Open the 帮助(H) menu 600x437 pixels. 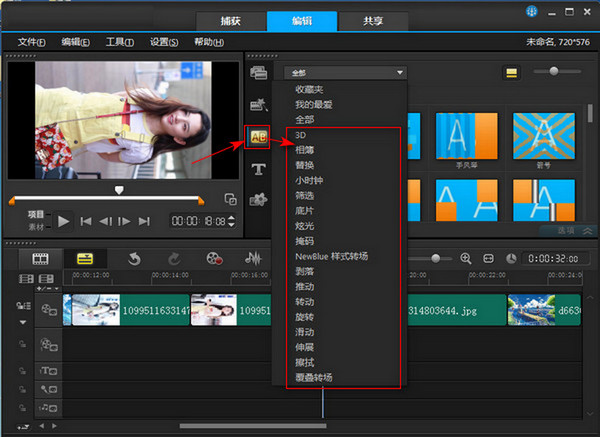[x=209, y=42]
